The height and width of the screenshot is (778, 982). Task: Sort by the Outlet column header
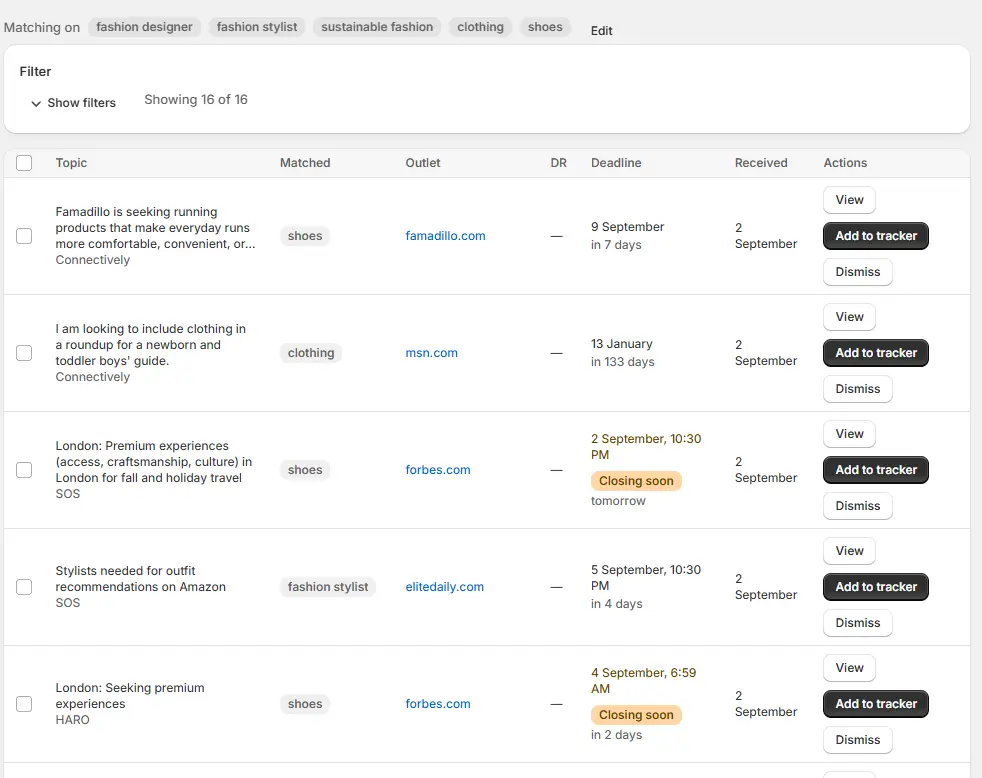click(423, 163)
